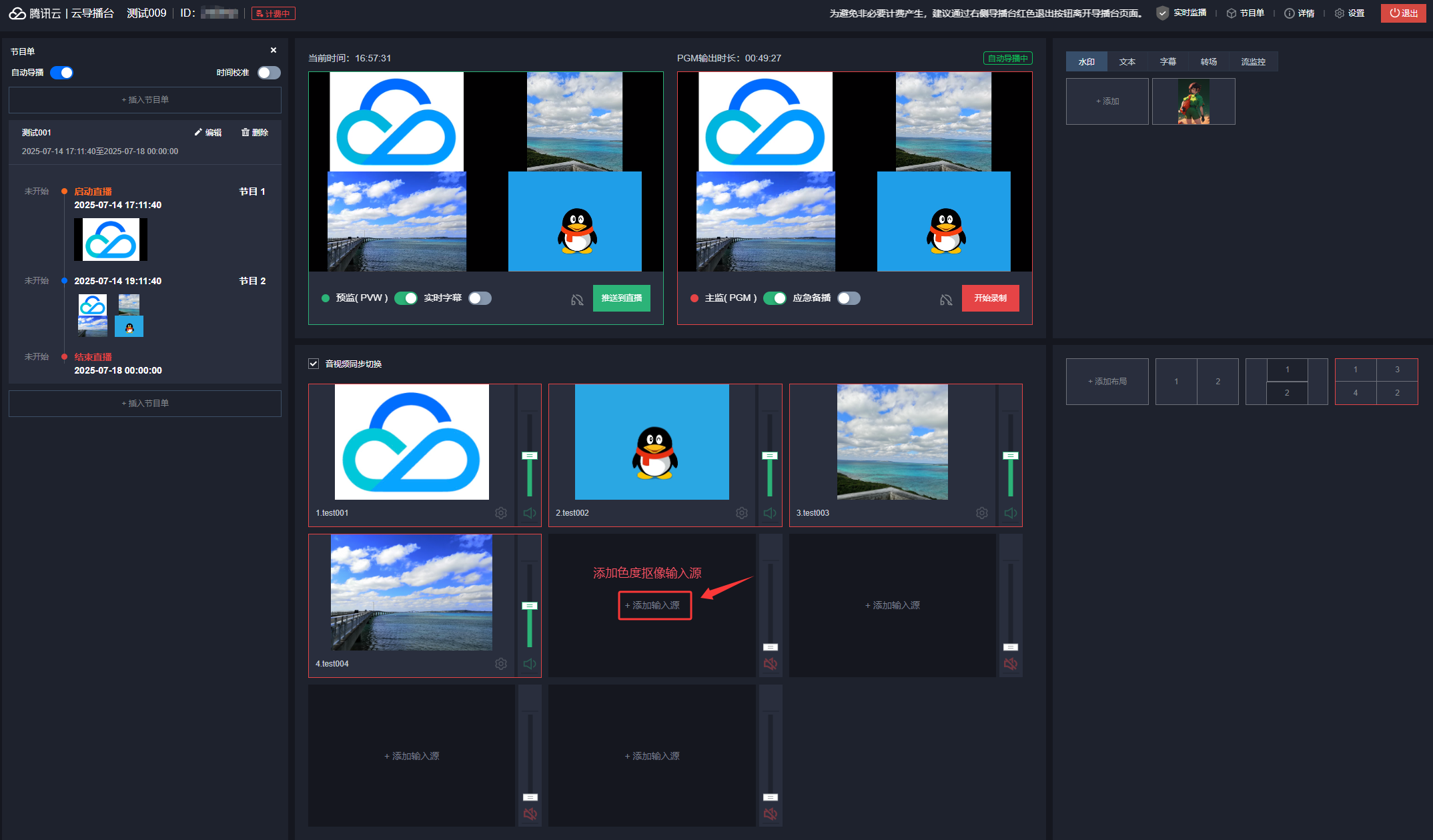Enable 应急备播 switch

pyautogui.click(x=849, y=298)
